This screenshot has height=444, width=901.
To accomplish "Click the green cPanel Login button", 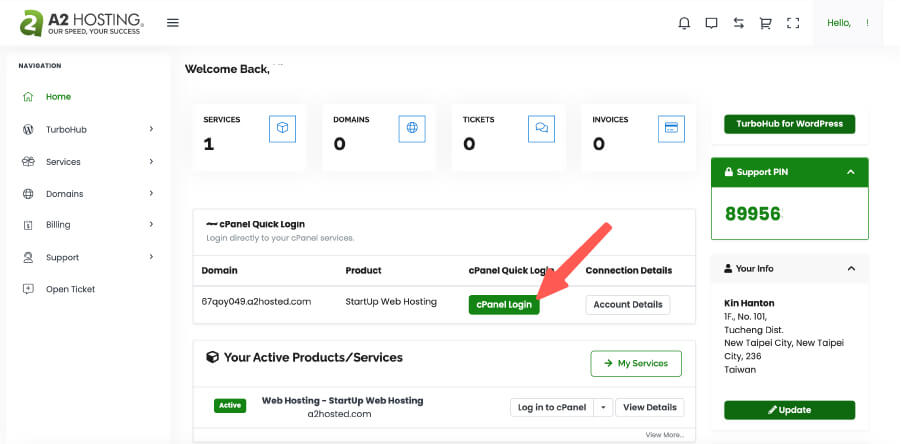I will [x=504, y=304].
